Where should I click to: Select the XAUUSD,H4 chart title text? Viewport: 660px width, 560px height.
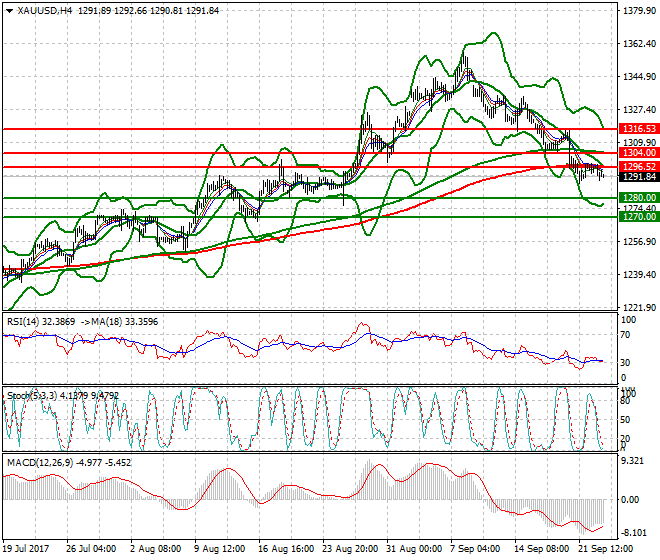pyautogui.click(x=45, y=11)
